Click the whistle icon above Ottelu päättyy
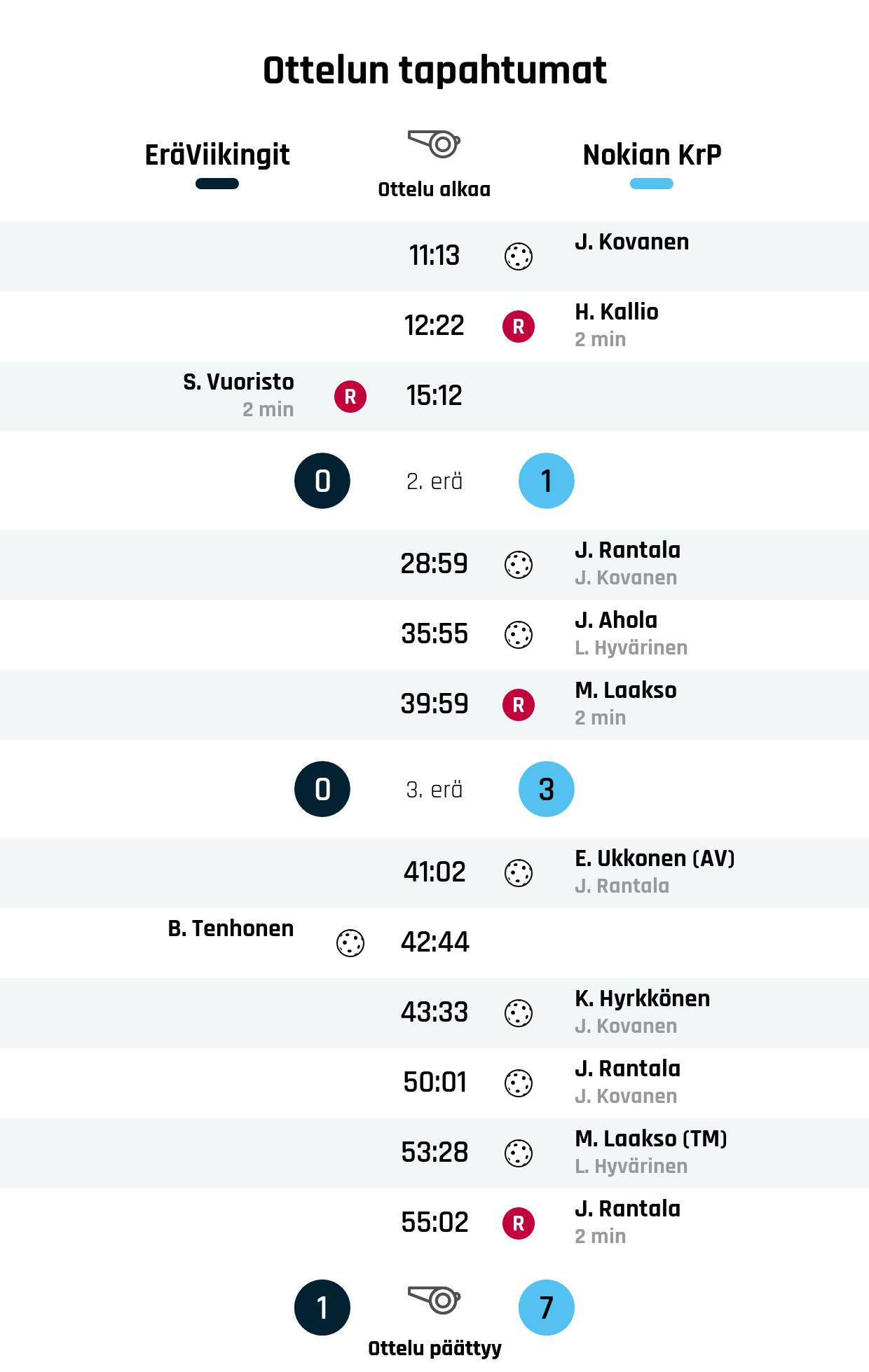Screen dimensions: 869x1372 click(x=434, y=1300)
